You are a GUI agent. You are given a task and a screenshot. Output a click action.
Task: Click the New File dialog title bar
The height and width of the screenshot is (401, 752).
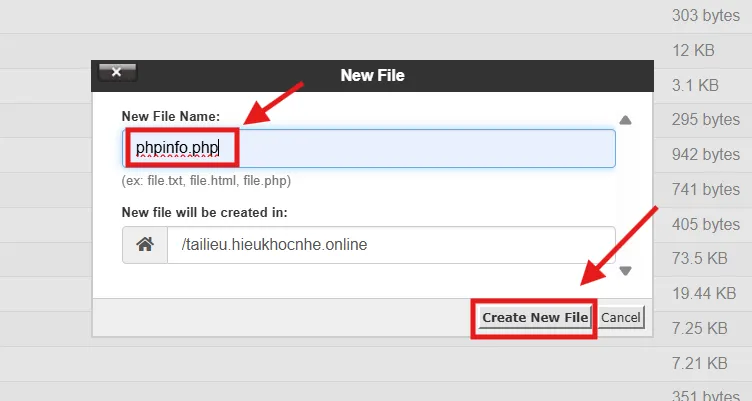pos(372,74)
